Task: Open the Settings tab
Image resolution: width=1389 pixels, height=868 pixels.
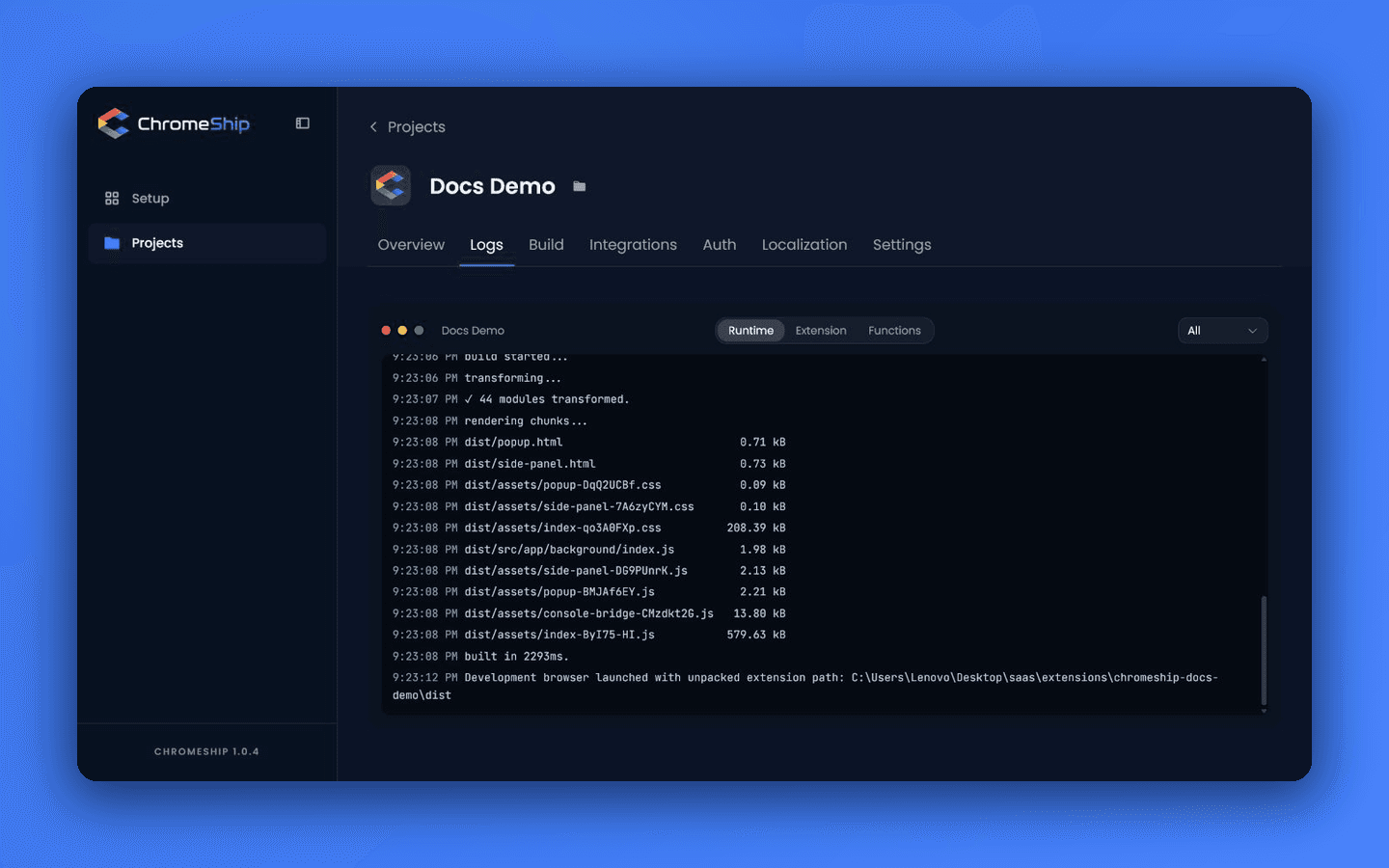Action: pyautogui.click(x=902, y=245)
